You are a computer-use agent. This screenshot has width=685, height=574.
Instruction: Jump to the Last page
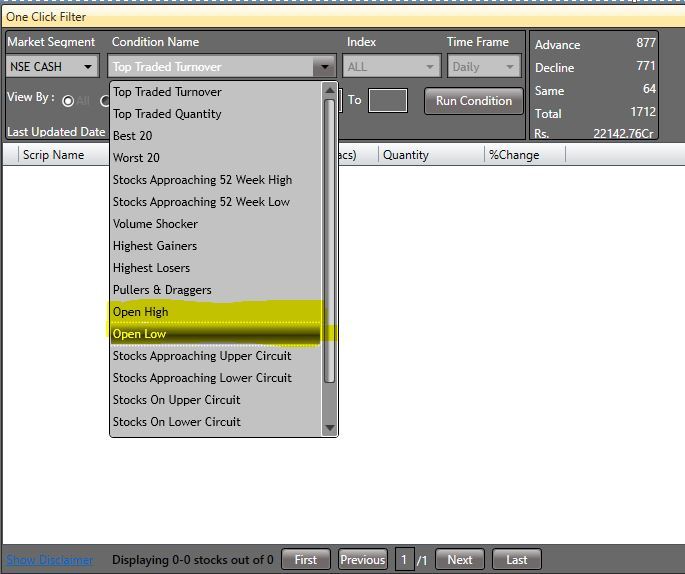click(516, 560)
